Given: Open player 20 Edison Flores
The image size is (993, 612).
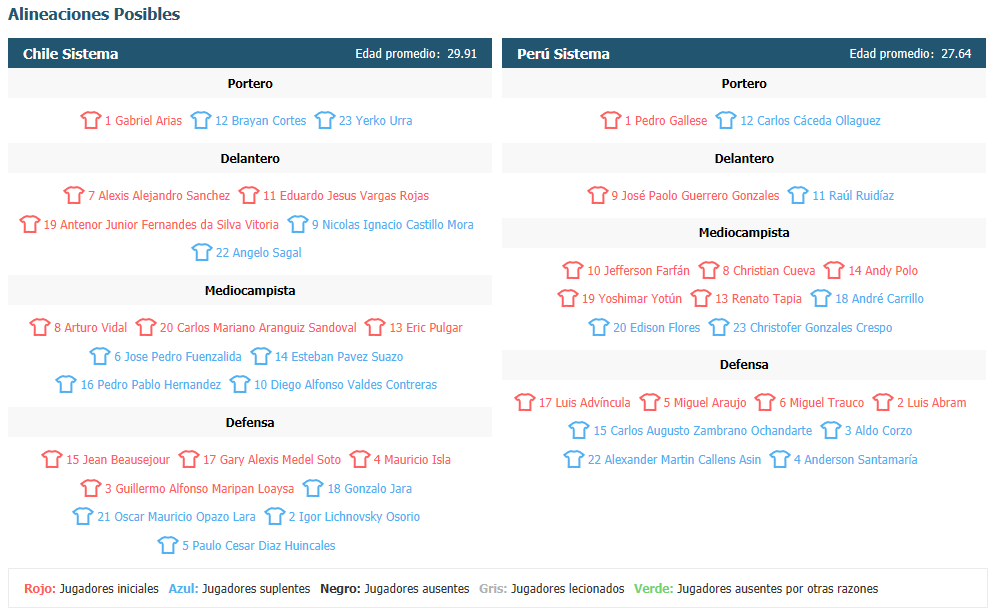Looking at the screenshot, I should click(657, 328).
